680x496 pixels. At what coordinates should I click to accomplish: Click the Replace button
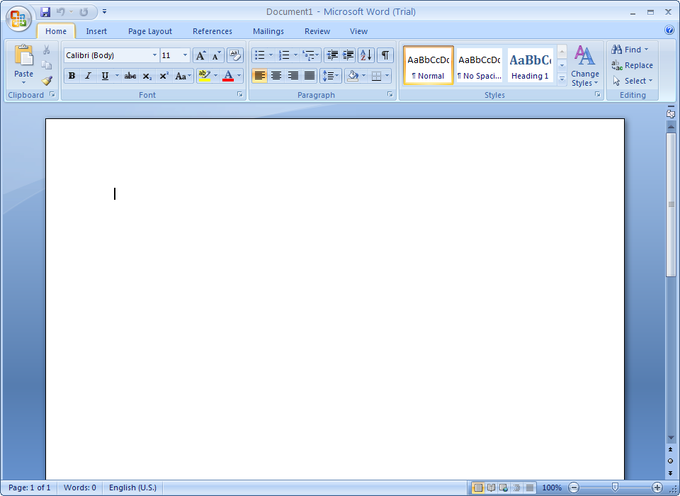coord(632,65)
